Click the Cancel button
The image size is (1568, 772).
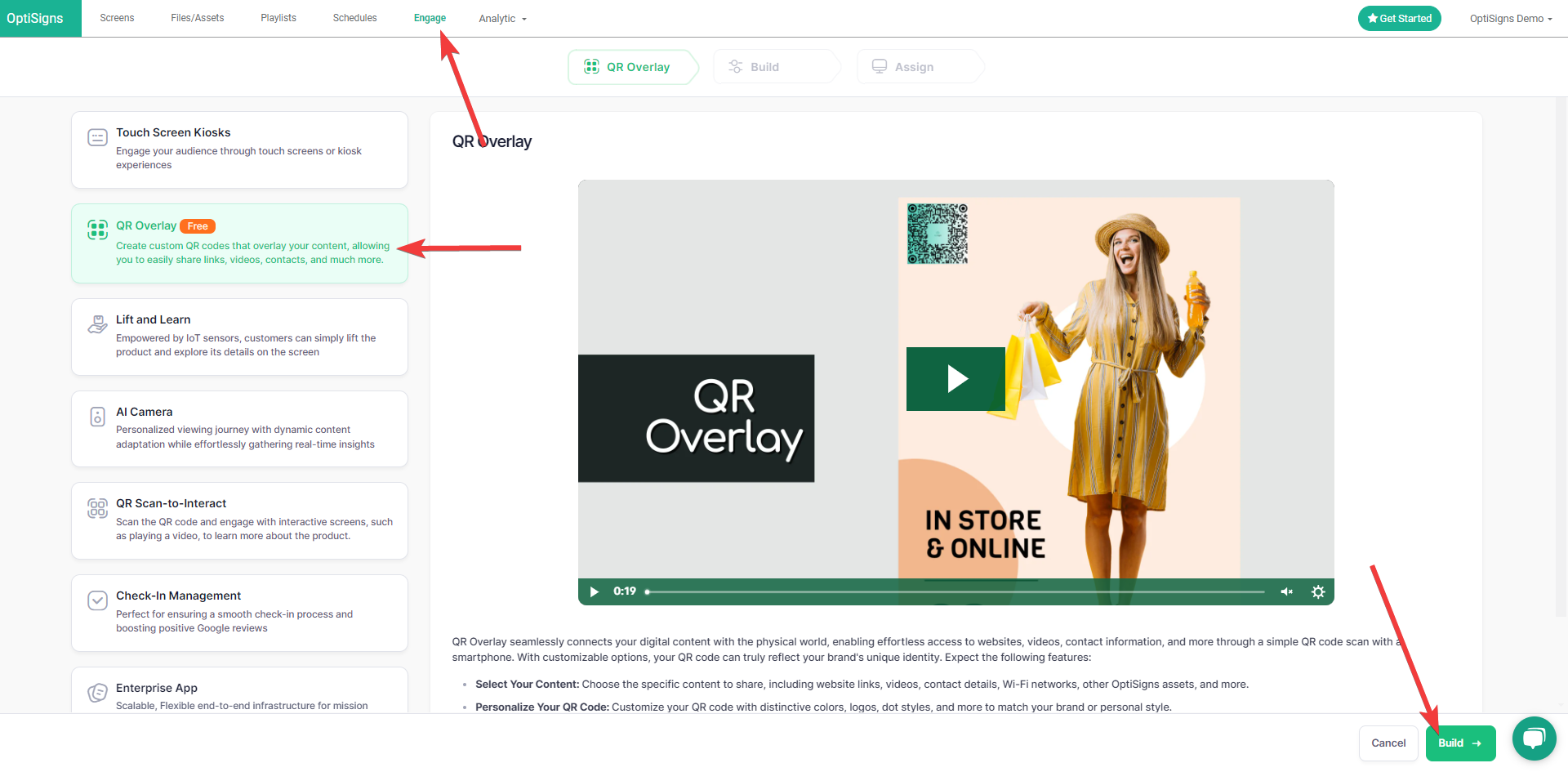[1388, 743]
